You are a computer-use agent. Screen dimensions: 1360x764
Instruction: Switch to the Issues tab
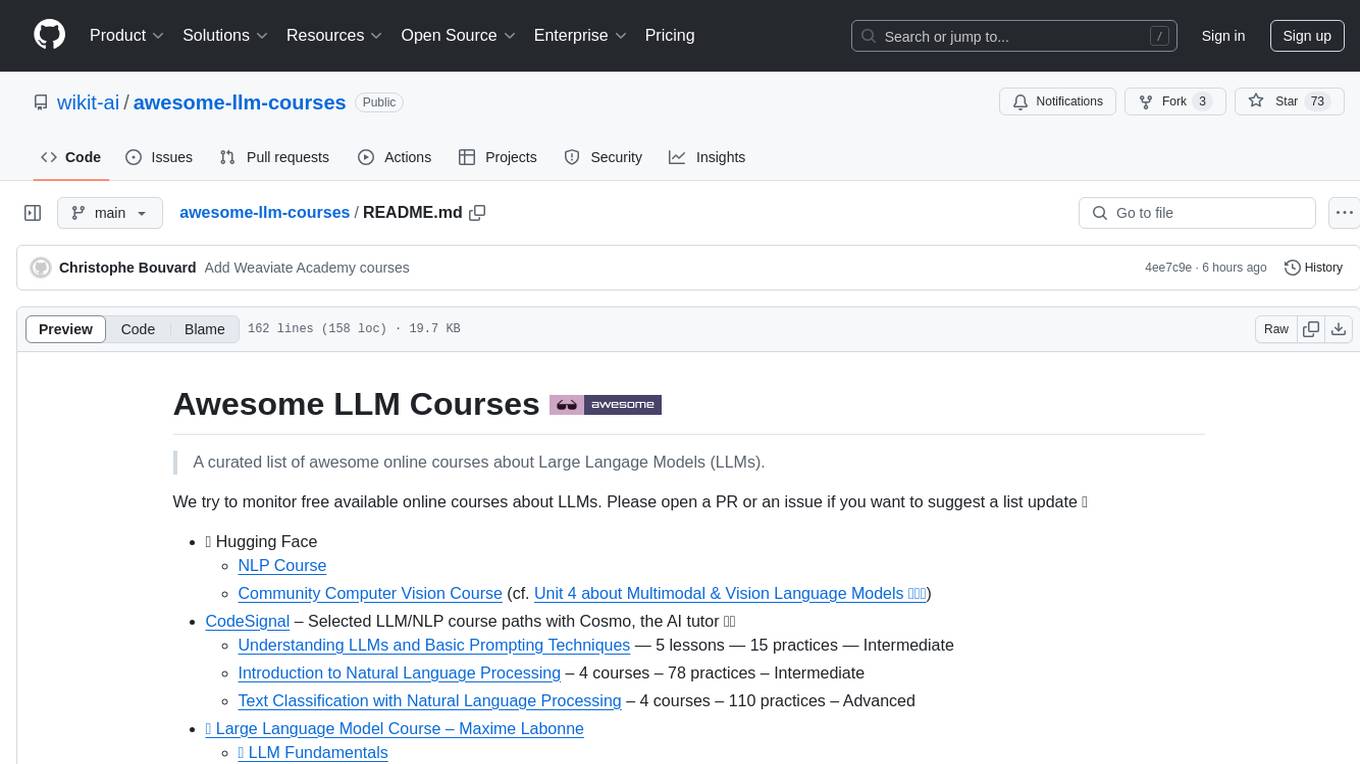click(x=159, y=157)
